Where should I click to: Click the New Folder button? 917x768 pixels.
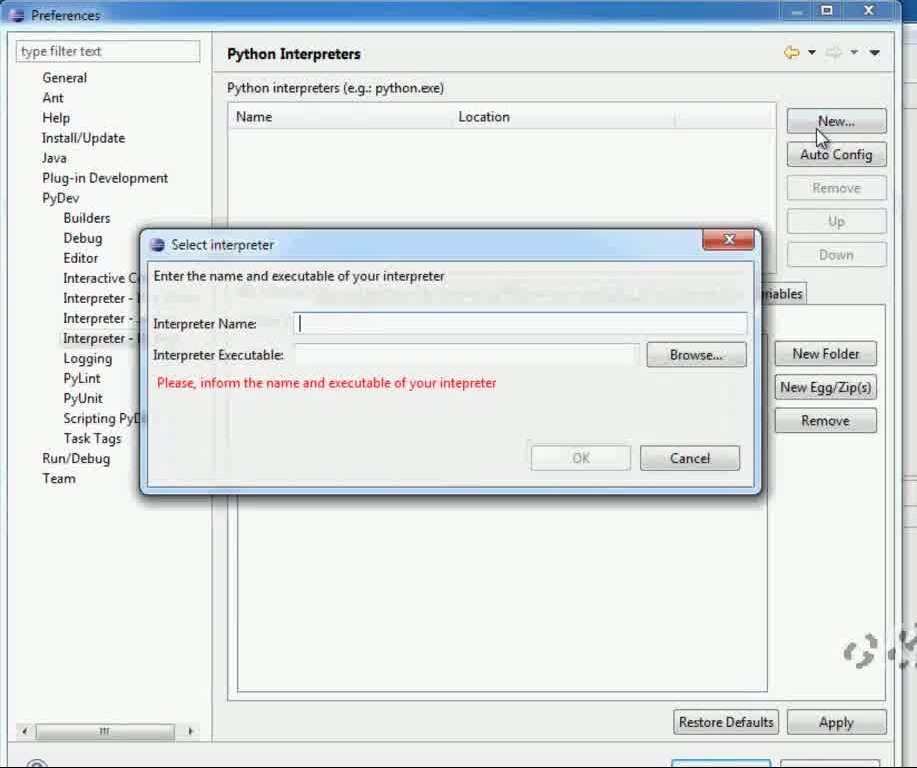pos(825,354)
